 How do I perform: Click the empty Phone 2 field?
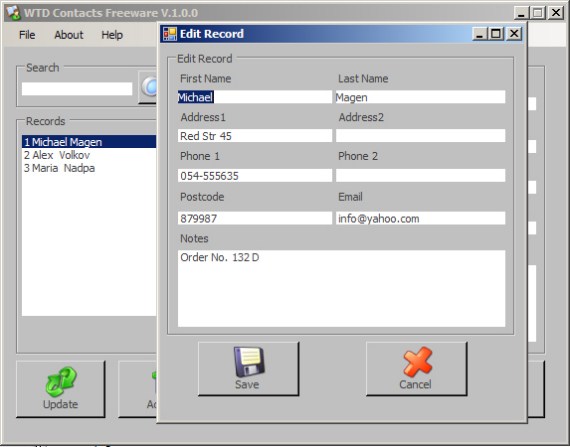(x=420, y=176)
